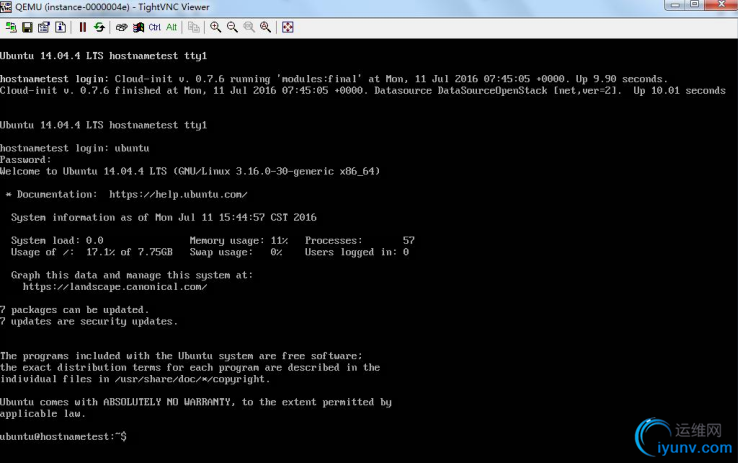
Task: Reset zoom to 100%
Action: 249,27
